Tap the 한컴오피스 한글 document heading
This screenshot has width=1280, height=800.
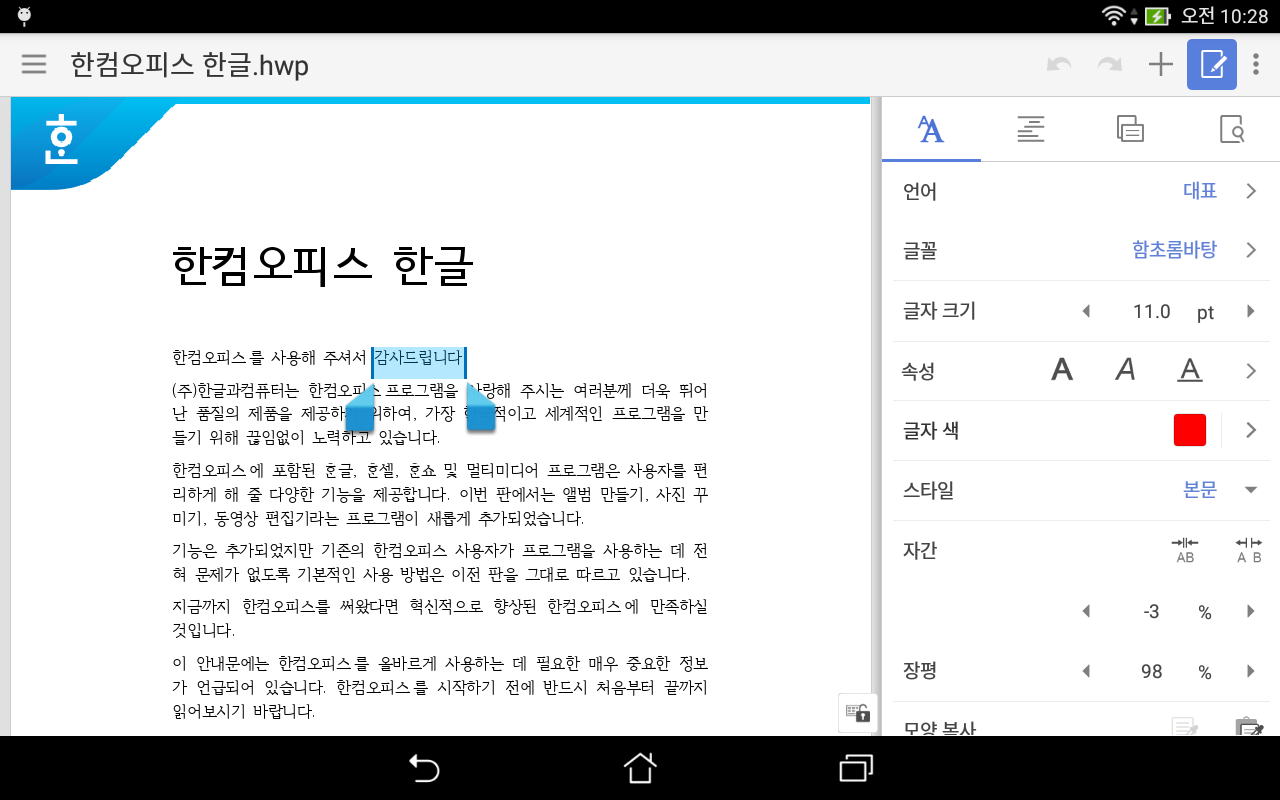[322, 266]
